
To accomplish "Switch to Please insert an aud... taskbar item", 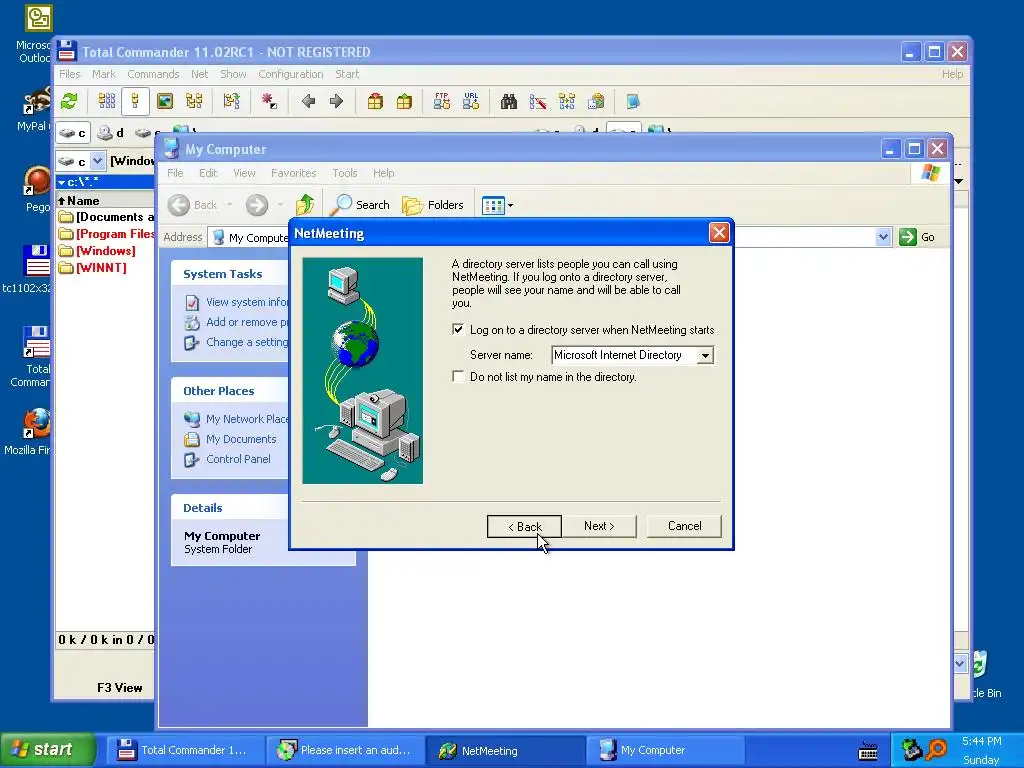I will click(x=345, y=750).
